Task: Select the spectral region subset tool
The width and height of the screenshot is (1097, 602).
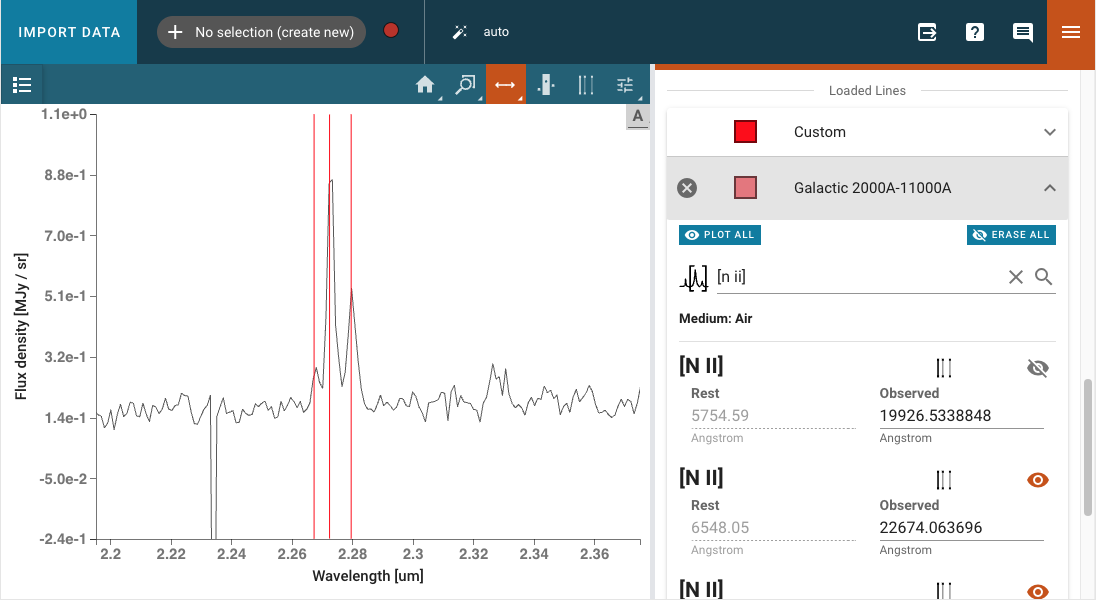Action: (x=546, y=85)
